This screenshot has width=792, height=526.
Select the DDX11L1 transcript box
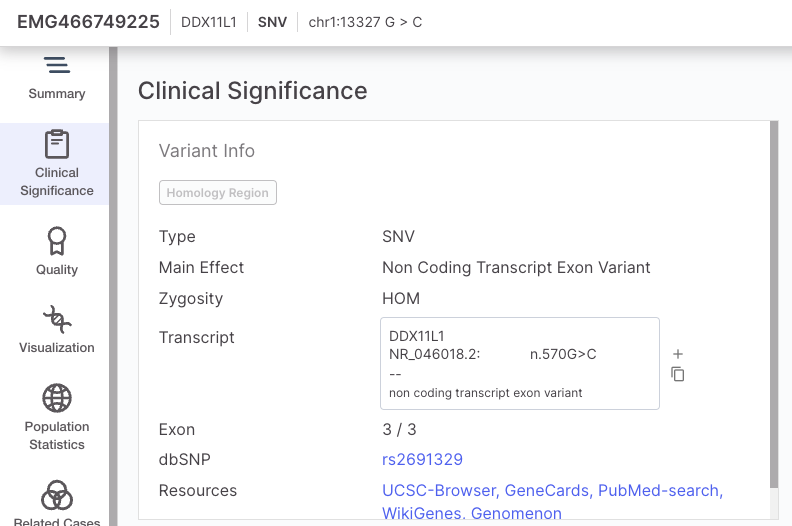tap(519, 364)
